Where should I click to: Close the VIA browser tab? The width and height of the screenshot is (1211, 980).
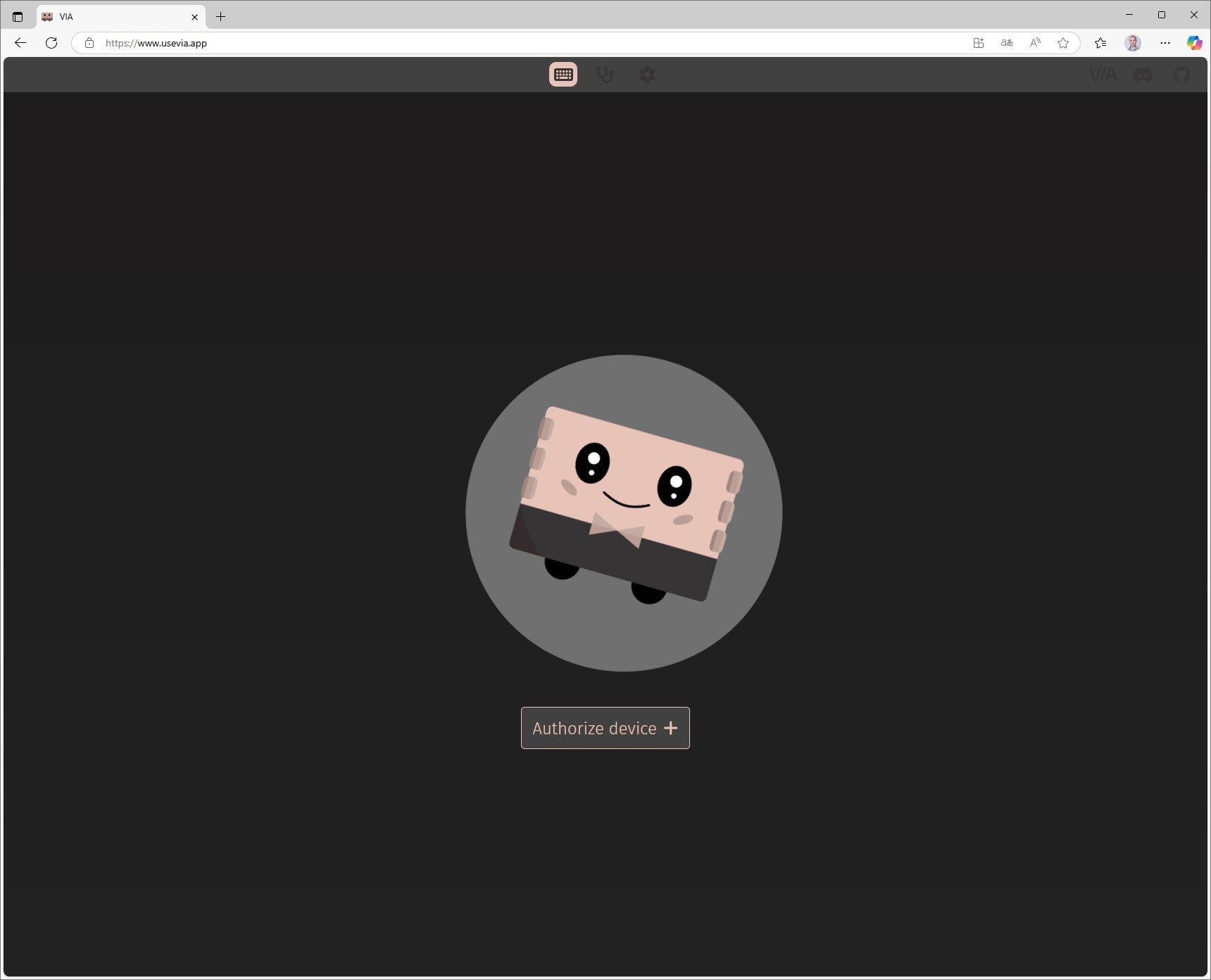click(x=195, y=17)
